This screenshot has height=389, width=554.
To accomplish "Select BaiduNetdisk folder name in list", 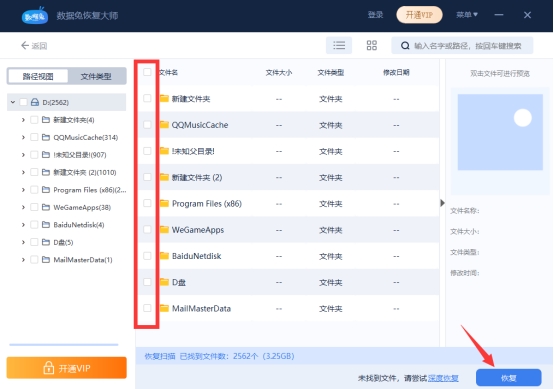I will click(196, 256).
